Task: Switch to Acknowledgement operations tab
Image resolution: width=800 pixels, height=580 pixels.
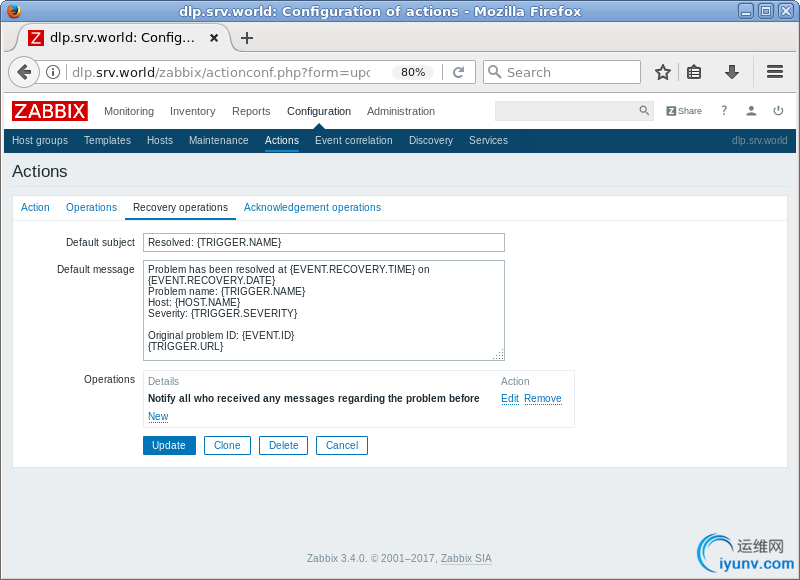Action: [x=312, y=207]
